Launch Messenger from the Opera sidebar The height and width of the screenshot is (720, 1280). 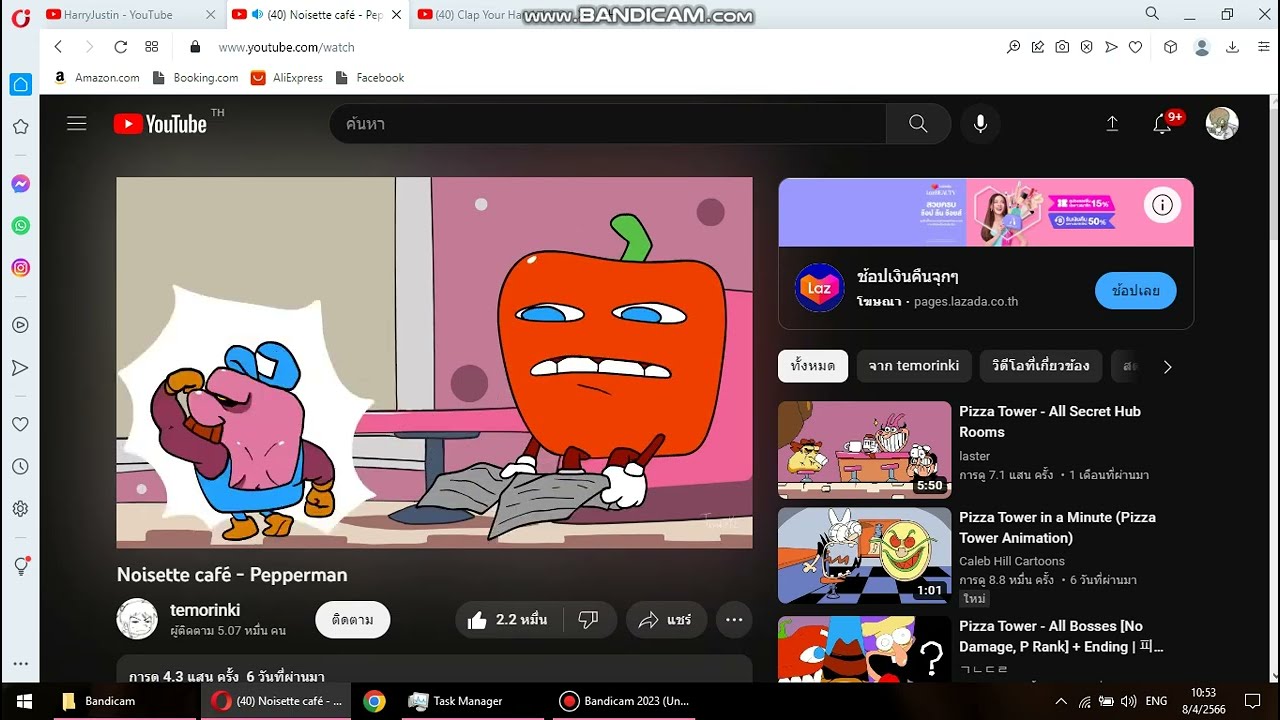tap(20, 184)
